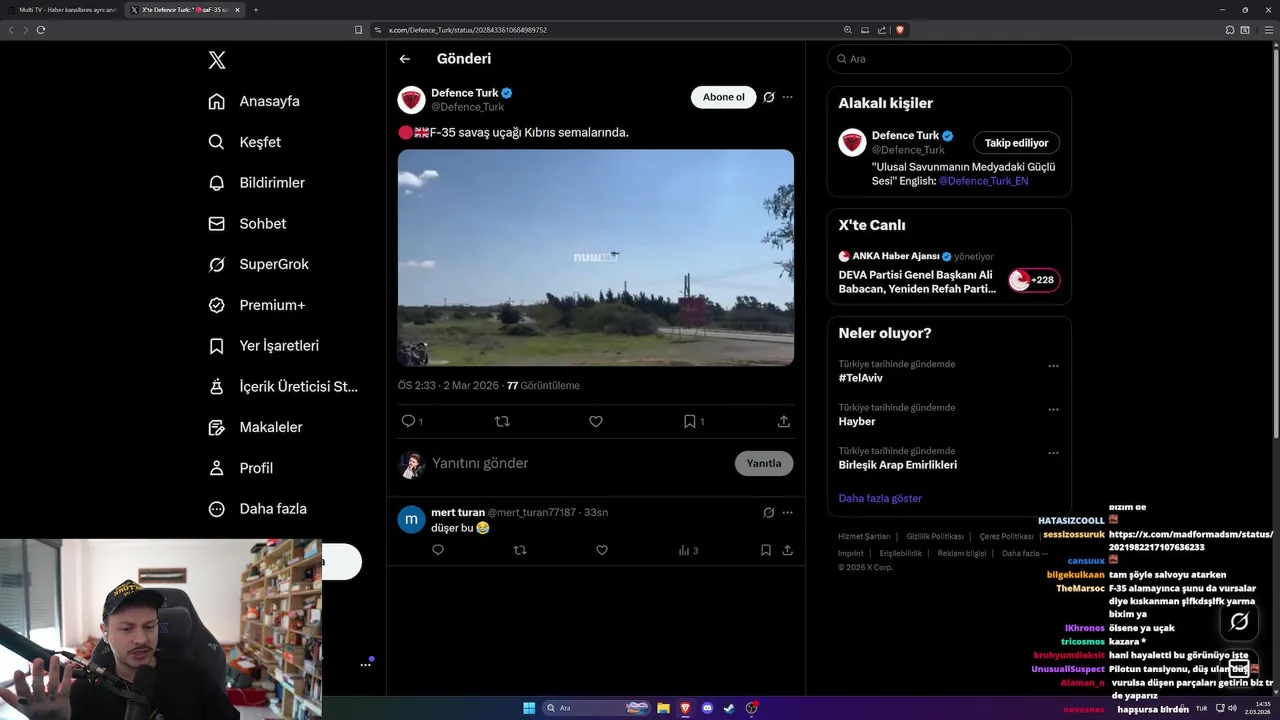Like the Defence Turk post
The height and width of the screenshot is (720, 1280).
[x=596, y=421]
